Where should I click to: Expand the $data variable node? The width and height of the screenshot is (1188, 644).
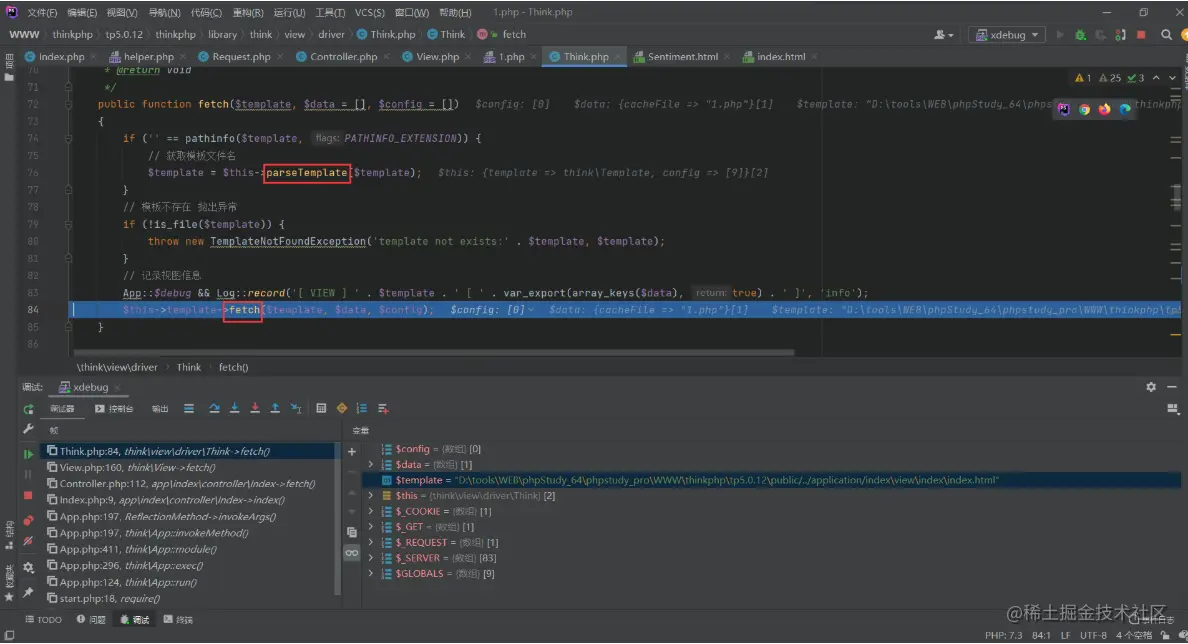coord(370,464)
